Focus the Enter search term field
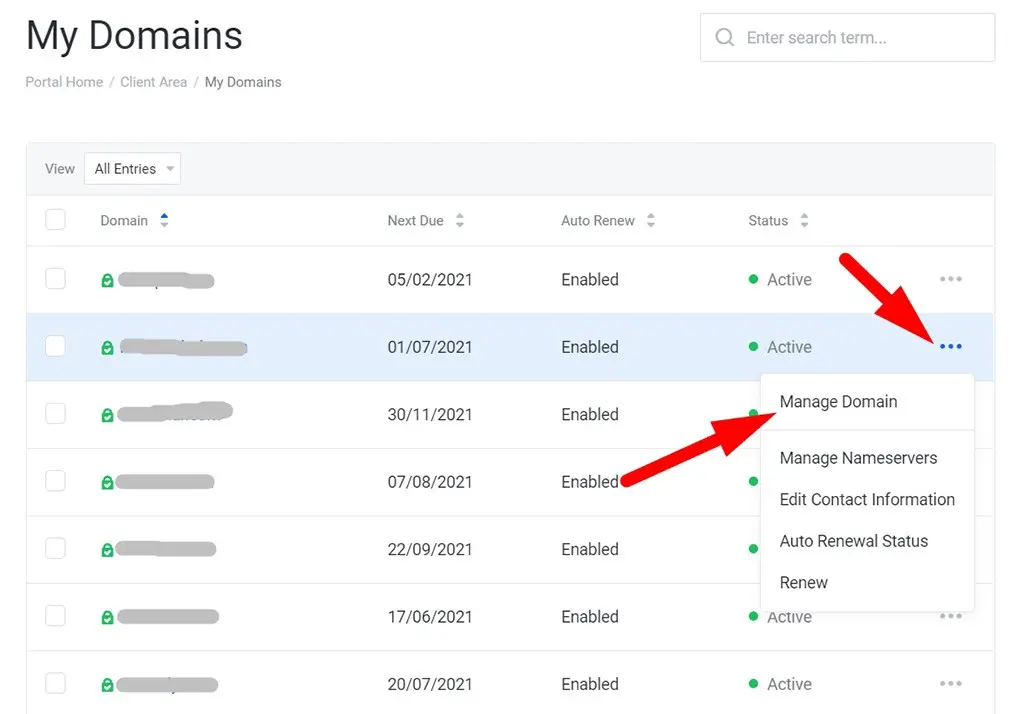 click(x=847, y=37)
